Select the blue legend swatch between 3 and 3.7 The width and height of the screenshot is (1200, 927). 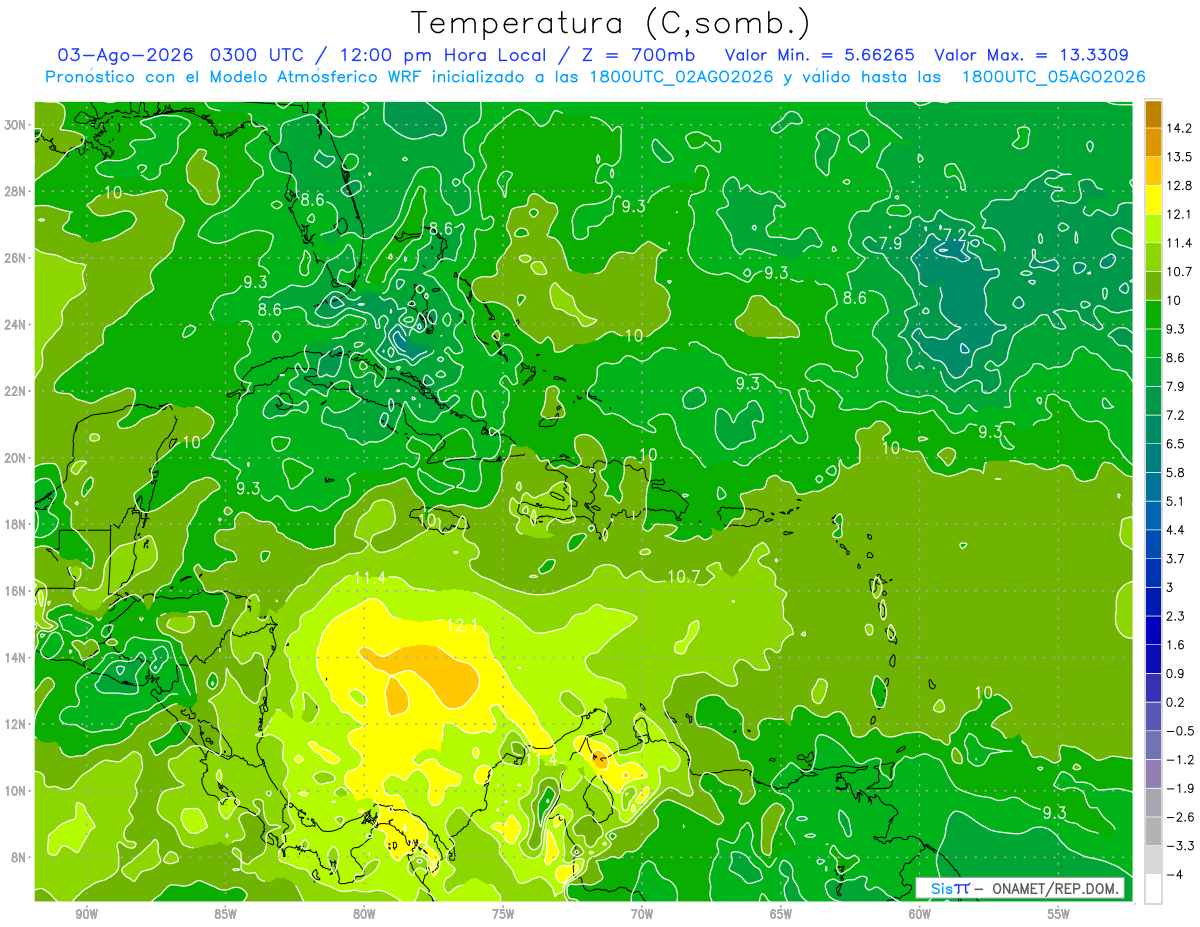coord(1153,573)
